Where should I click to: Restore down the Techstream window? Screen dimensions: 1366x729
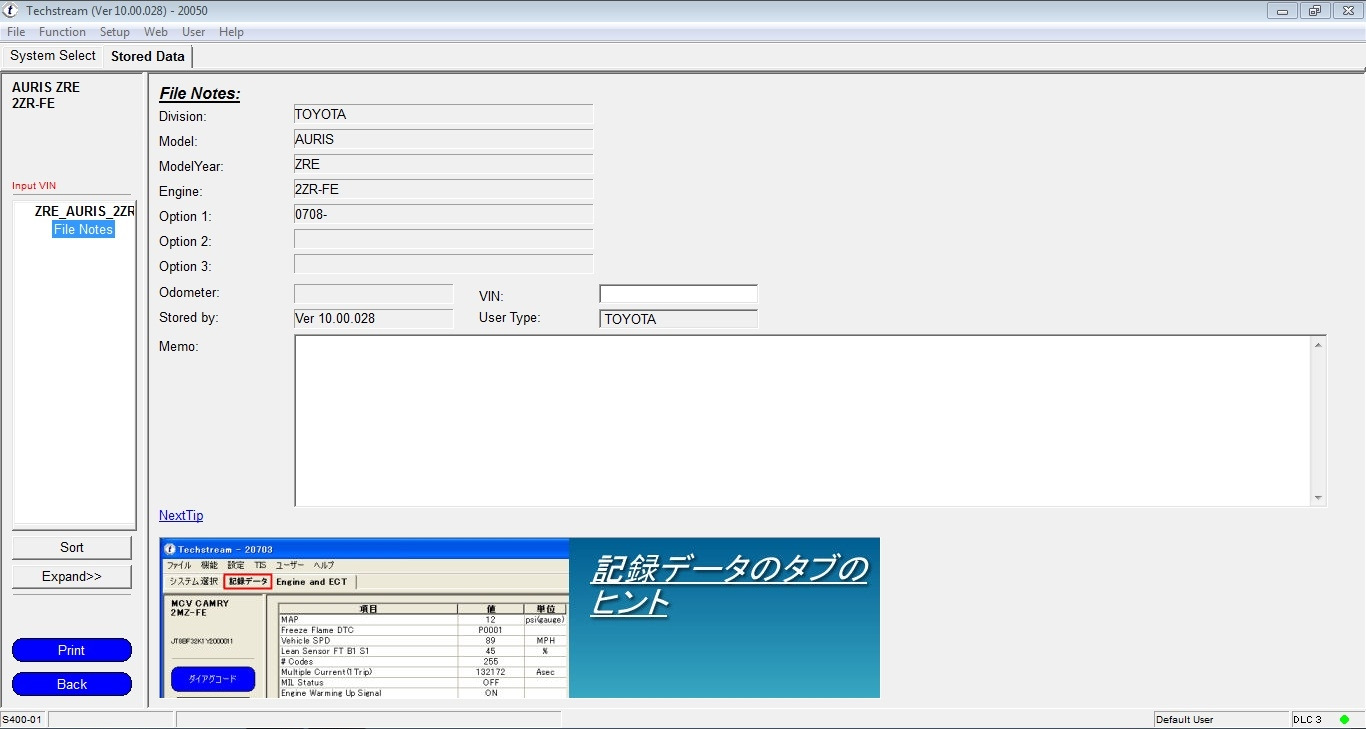(1314, 11)
